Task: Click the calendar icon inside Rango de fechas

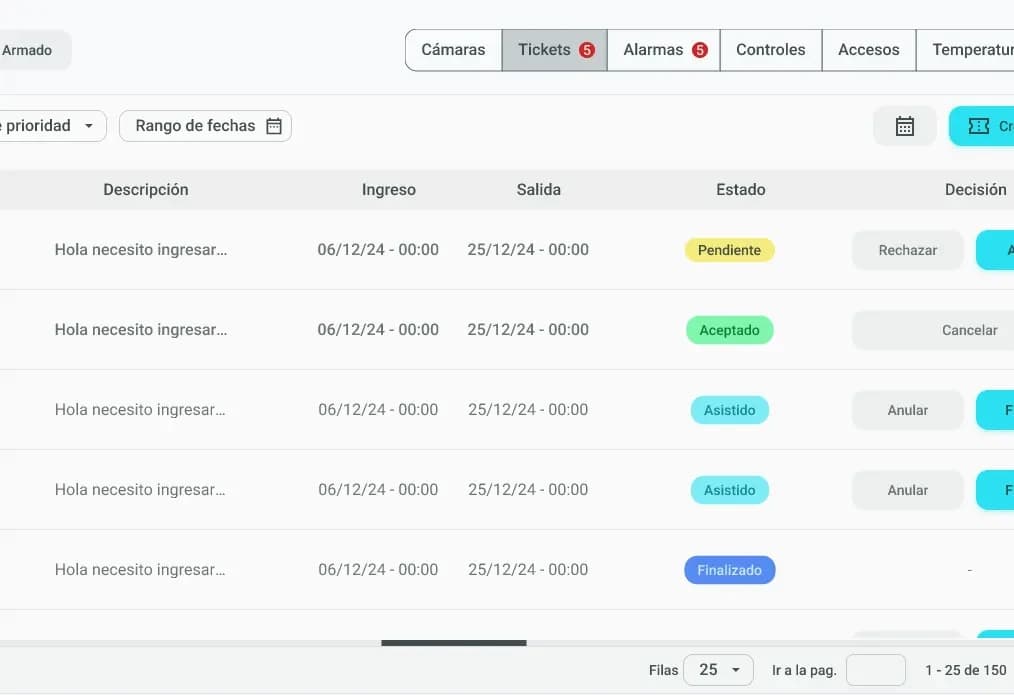Action: click(x=274, y=126)
